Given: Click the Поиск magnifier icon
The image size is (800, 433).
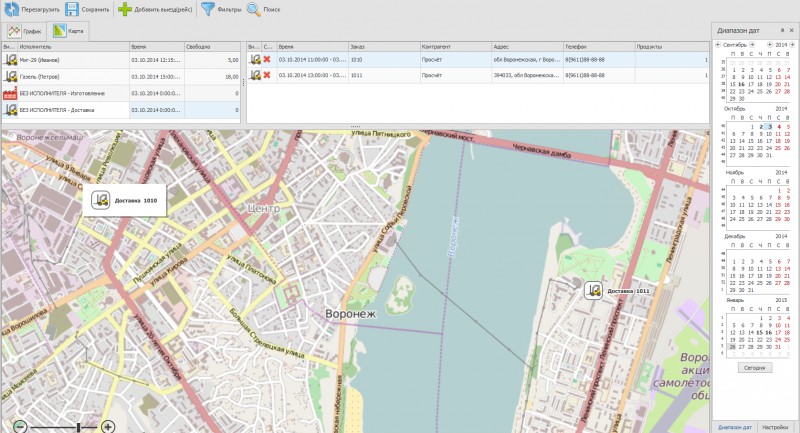Looking at the screenshot, I should click(254, 10).
